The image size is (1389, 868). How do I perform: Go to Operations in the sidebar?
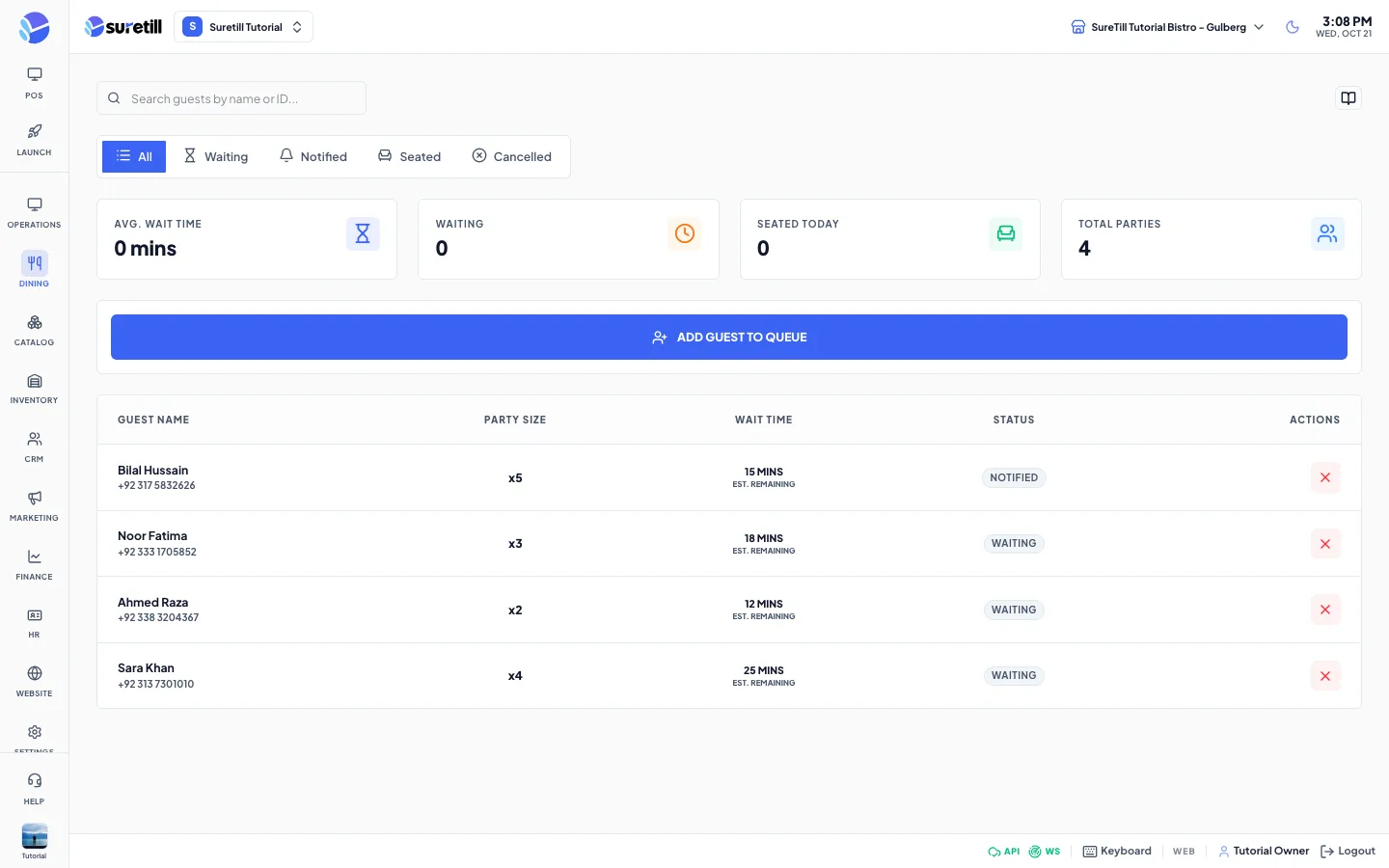(x=34, y=212)
